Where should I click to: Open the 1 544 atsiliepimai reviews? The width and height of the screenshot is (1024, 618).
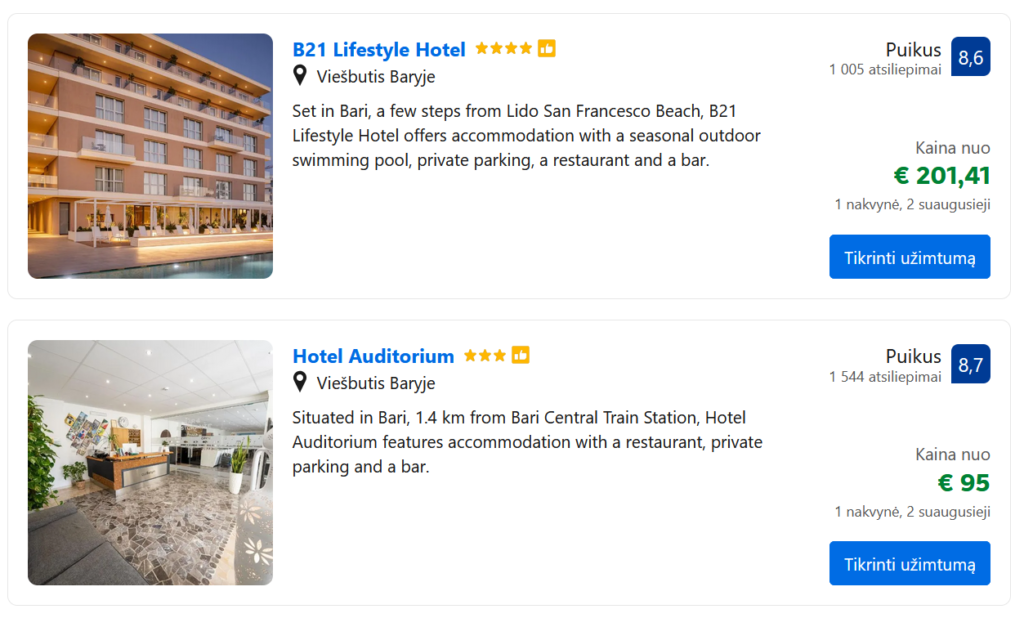click(x=885, y=377)
